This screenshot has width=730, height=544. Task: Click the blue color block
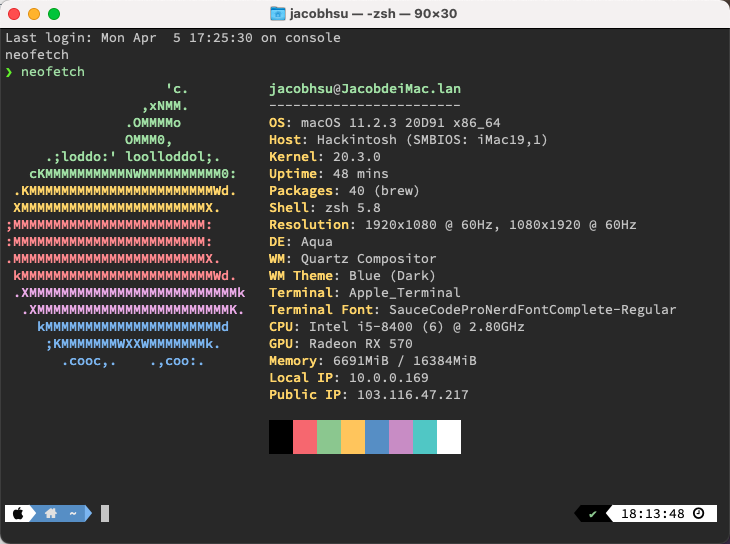377,437
